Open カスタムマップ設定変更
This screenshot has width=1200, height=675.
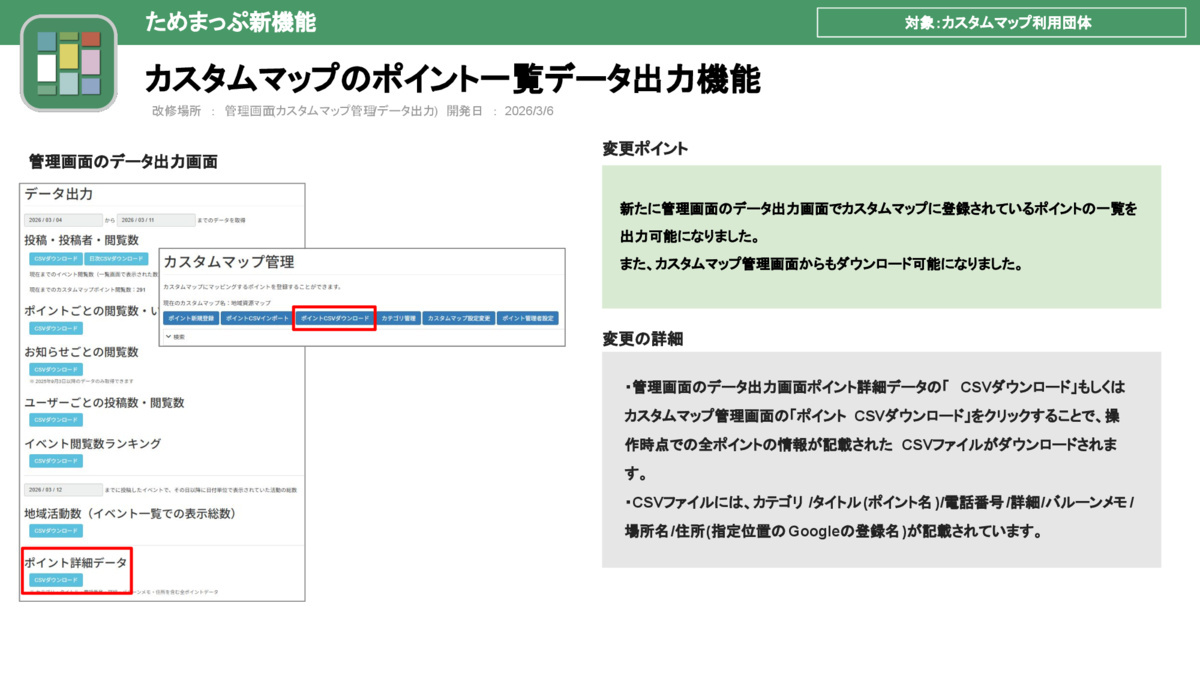coord(458,318)
